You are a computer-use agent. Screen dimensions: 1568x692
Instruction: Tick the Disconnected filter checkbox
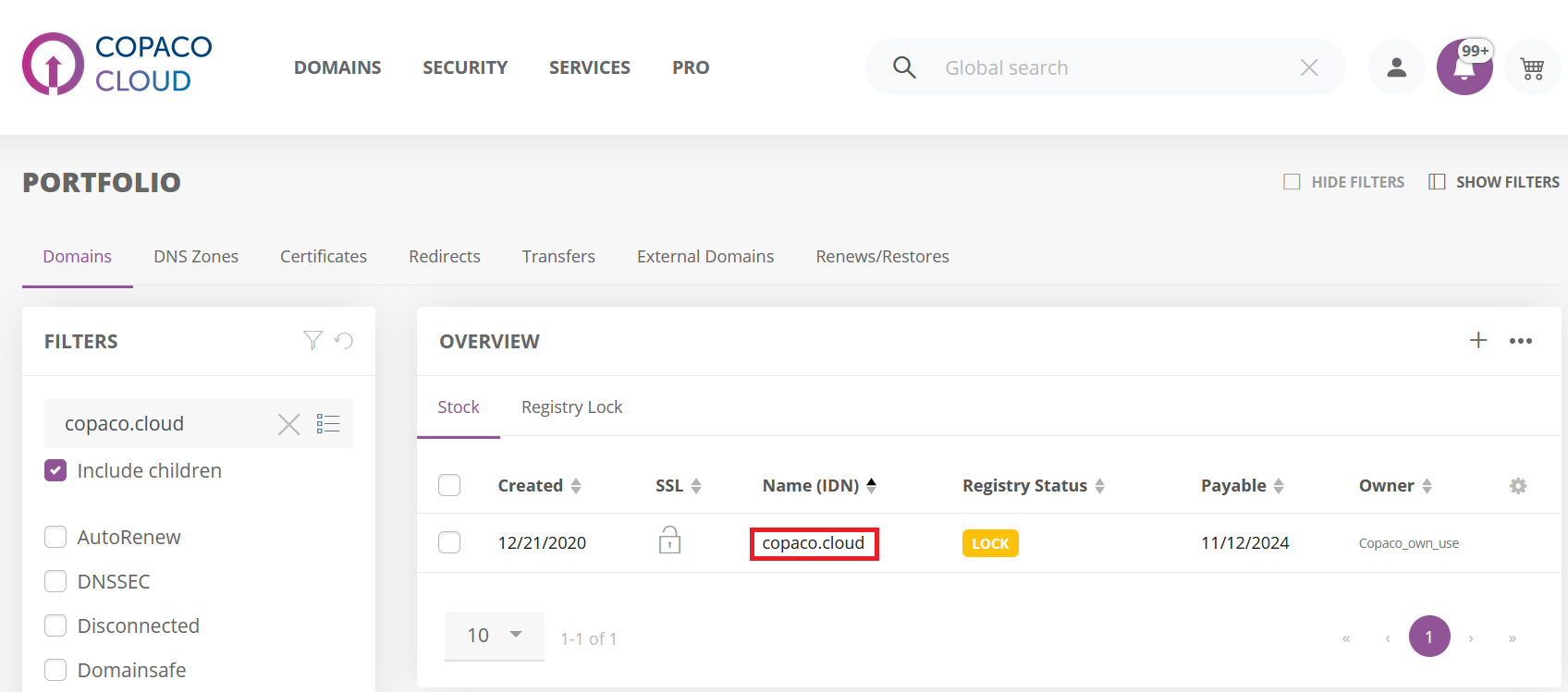click(x=55, y=625)
